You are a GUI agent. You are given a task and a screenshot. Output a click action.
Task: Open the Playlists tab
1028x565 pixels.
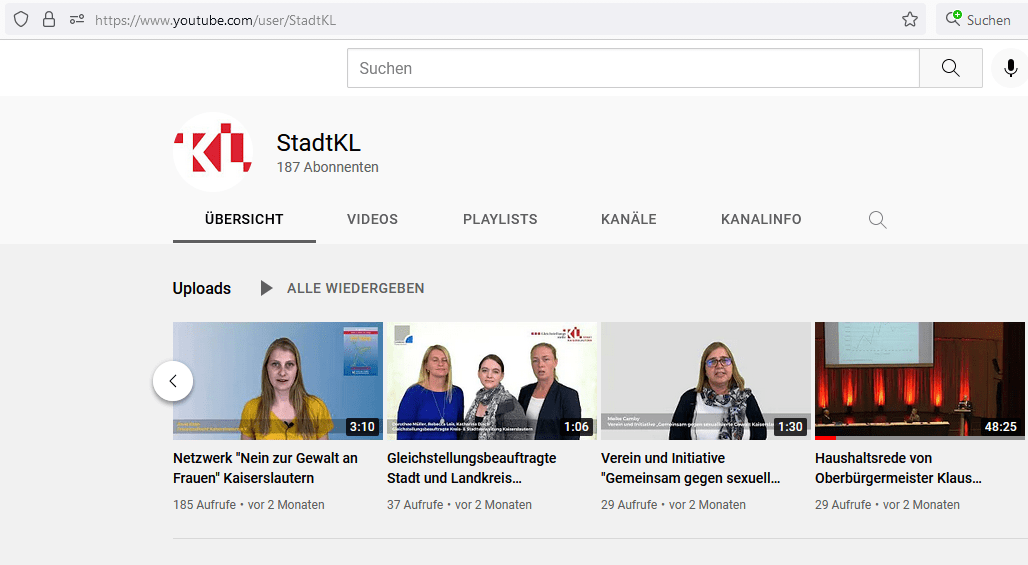pyautogui.click(x=500, y=219)
